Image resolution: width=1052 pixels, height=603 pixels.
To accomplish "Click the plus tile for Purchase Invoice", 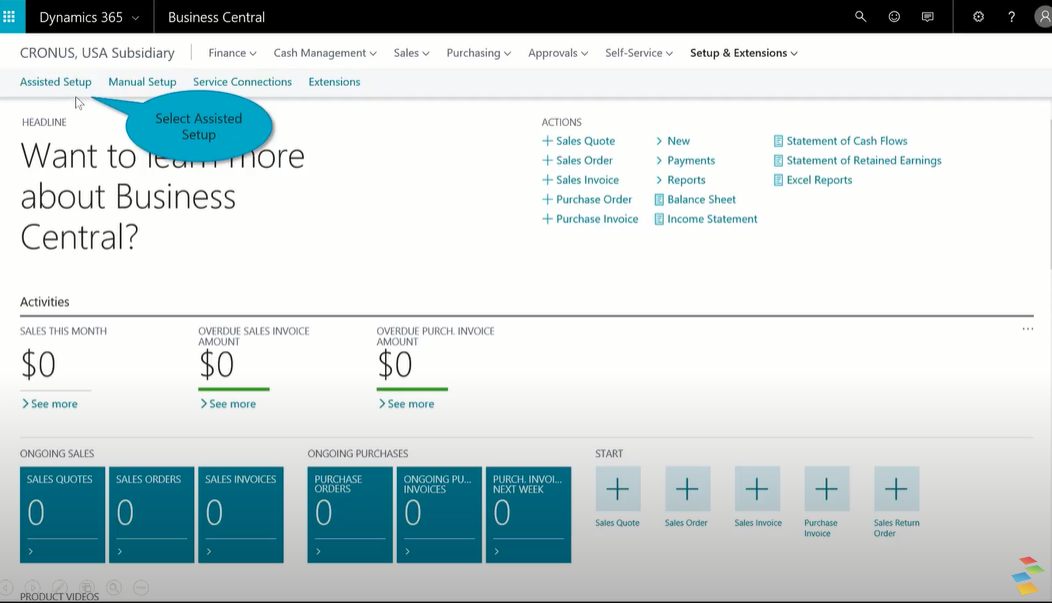I will click(827, 489).
